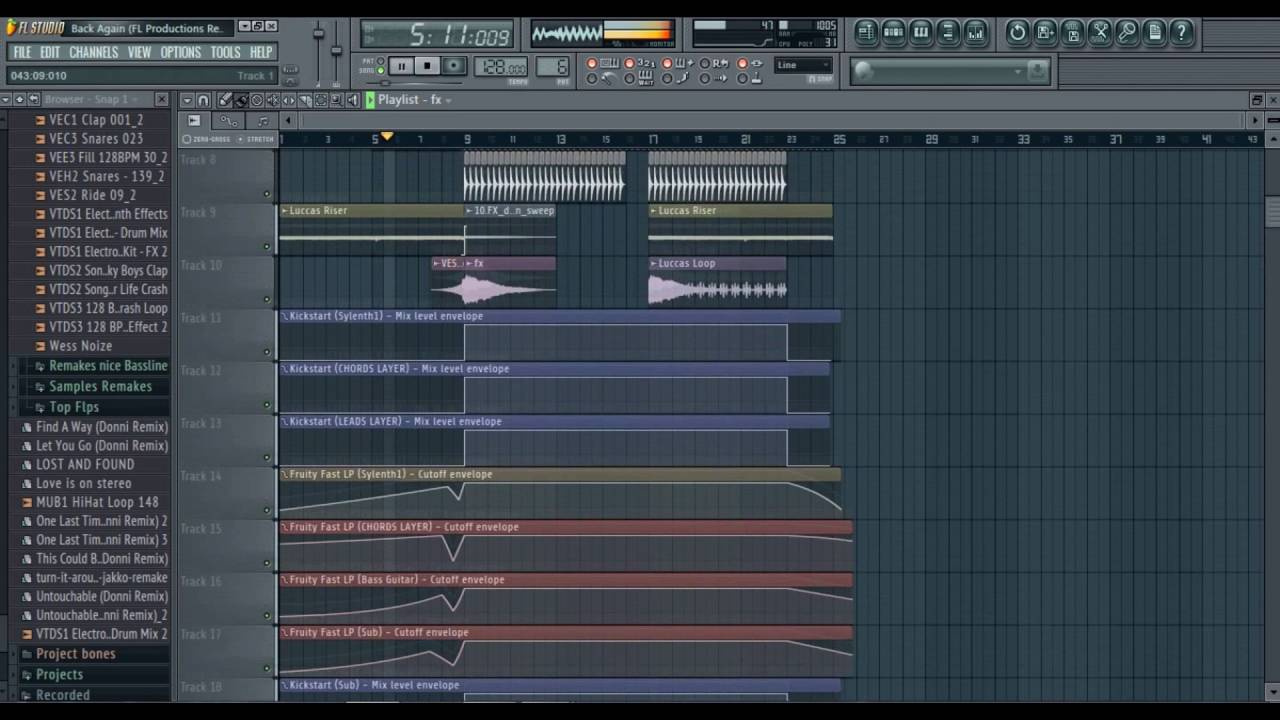The height and width of the screenshot is (720, 1280).
Task: Open the TOOLS menu
Action: 225,52
